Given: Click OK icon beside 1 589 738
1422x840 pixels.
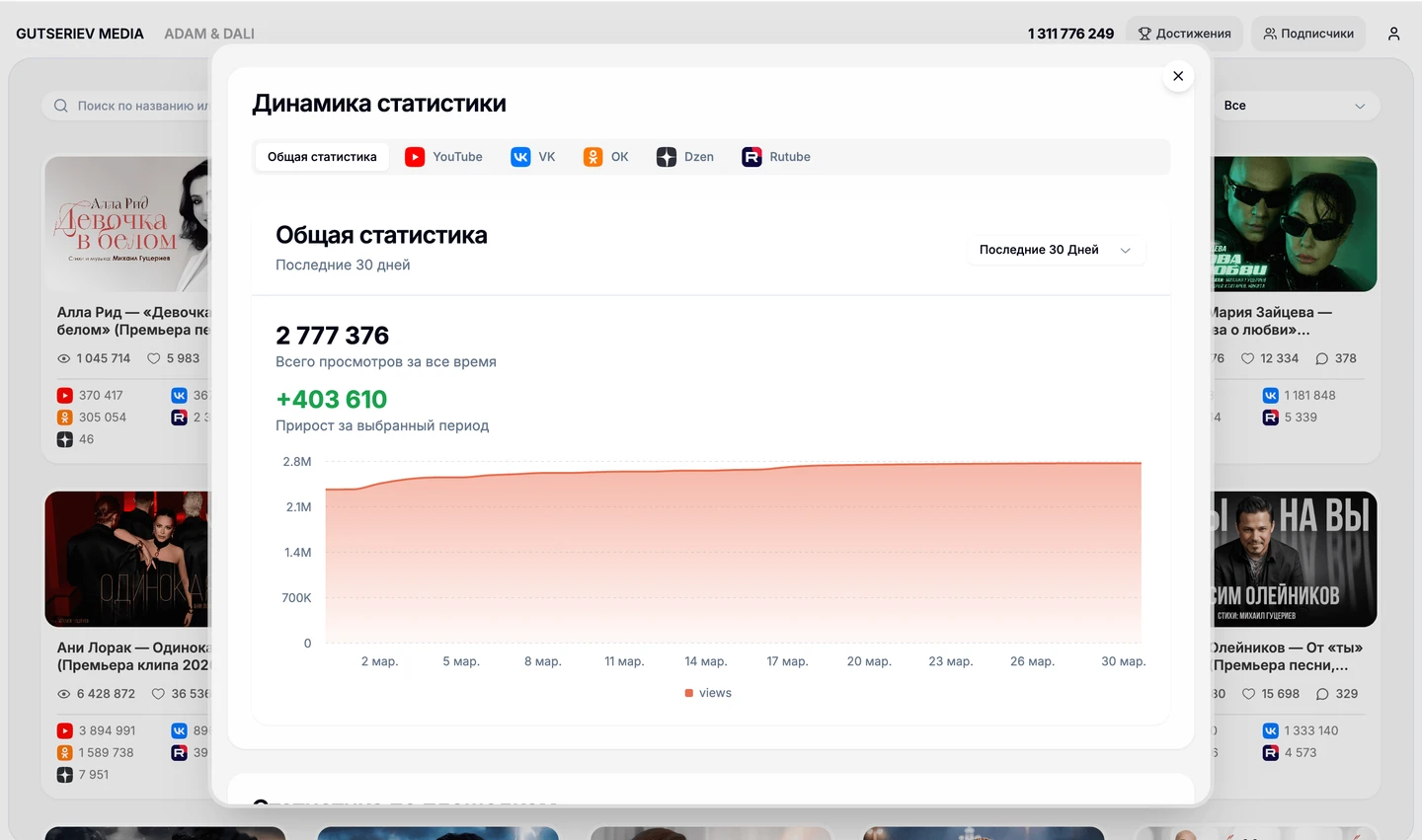Looking at the screenshot, I should [65, 753].
